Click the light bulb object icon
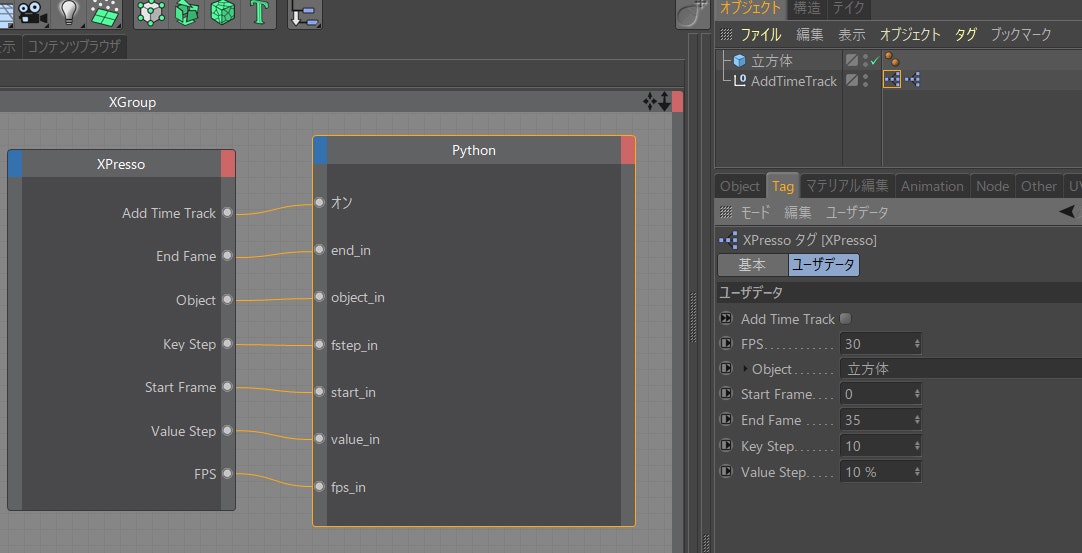 tap(68, 12)
